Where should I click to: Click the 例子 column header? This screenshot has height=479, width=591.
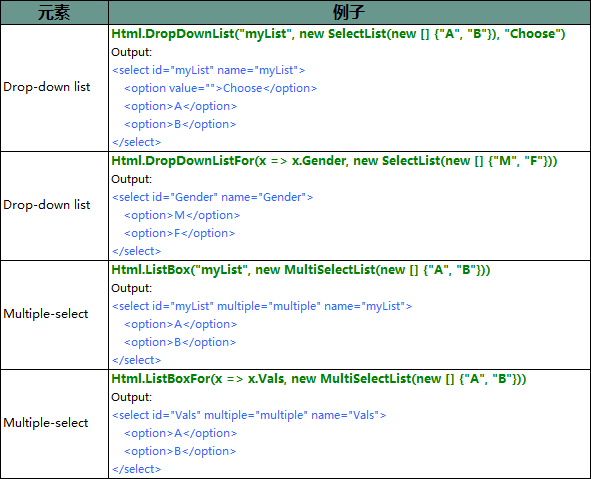coord(349,12)
